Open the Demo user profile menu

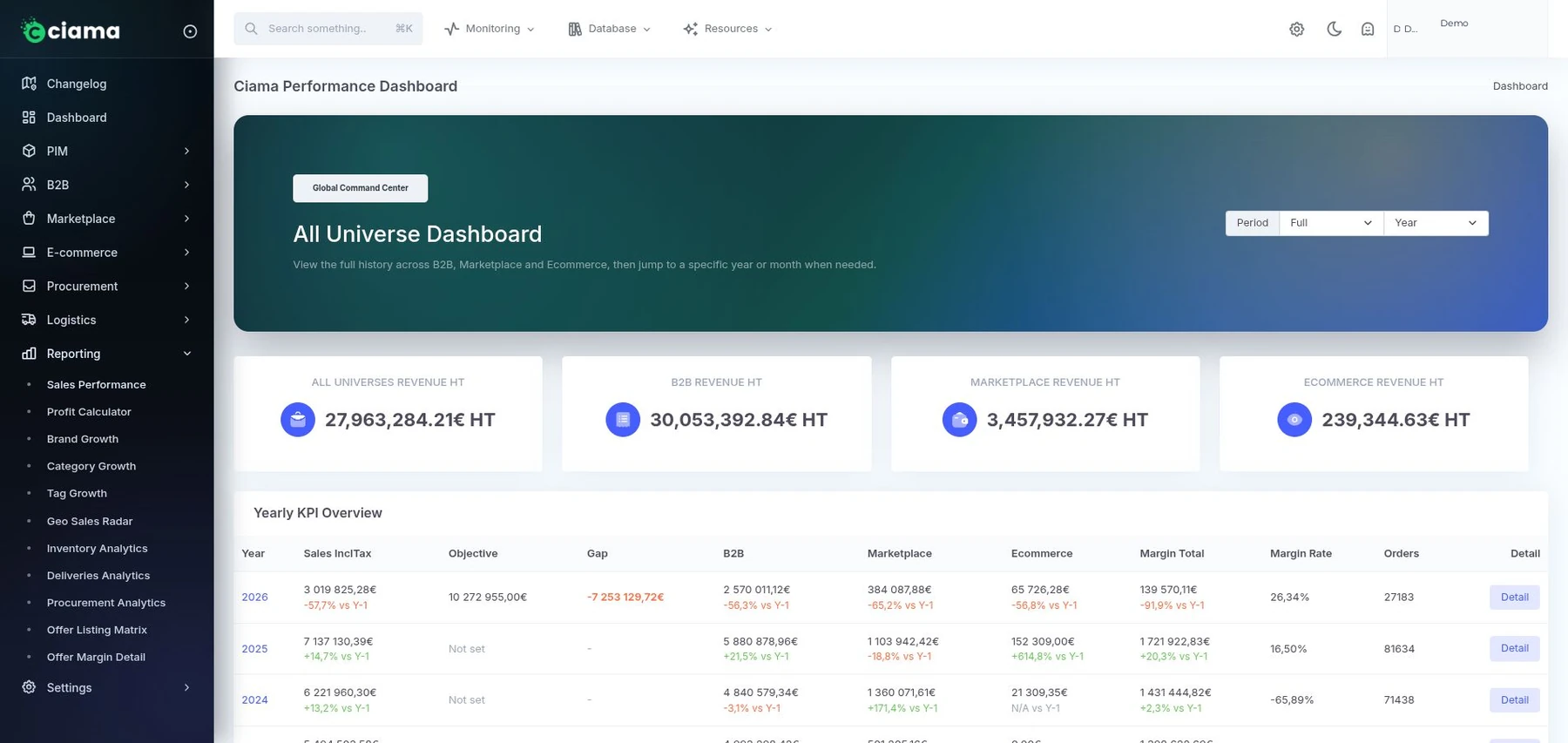tap(1467, 29)
